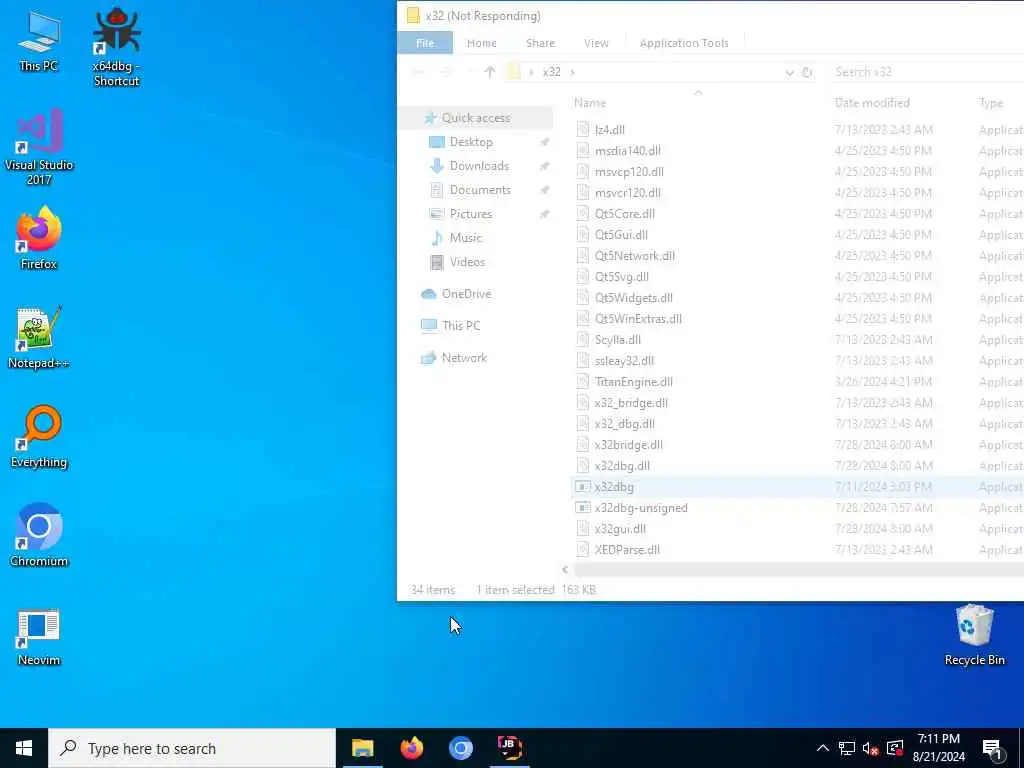Open File Explorer from the taskbar

(362, 748)
